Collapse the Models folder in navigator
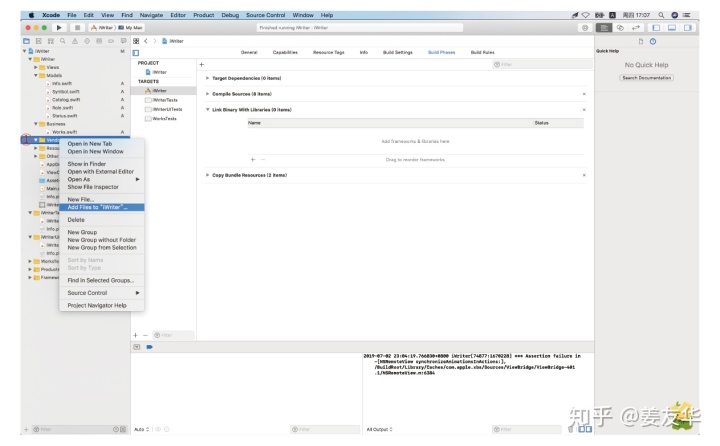Screen dimensions: 720x446 35,75
